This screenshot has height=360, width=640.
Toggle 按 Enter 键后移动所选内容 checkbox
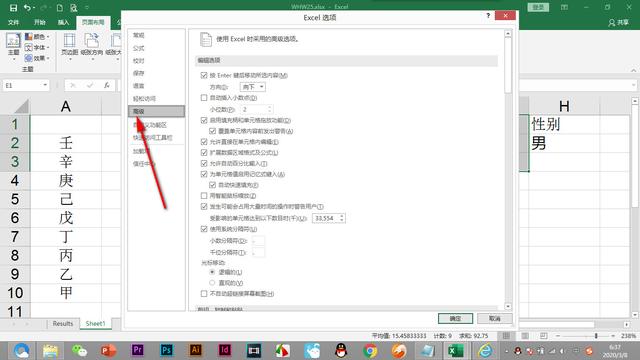(204, 75)
